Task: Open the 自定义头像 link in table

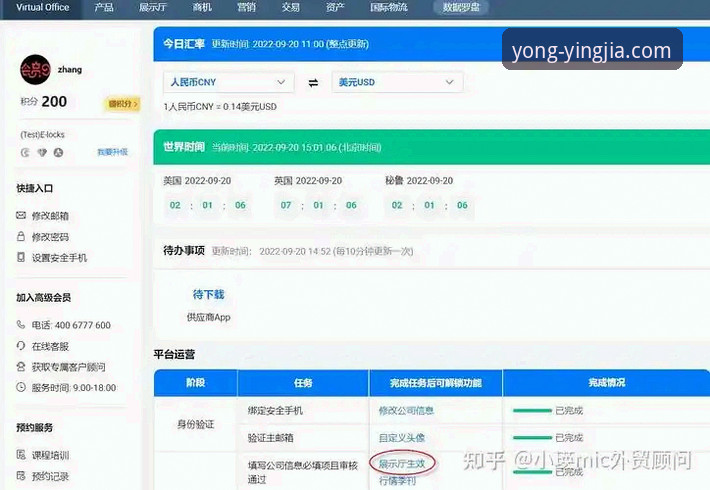Action: (402, 438)
